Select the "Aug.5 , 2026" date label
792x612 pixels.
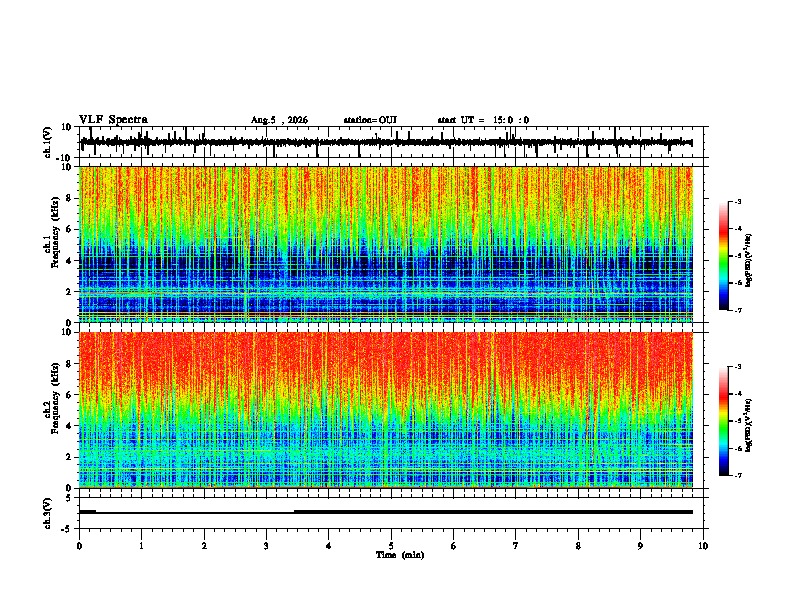coord(279,120)
